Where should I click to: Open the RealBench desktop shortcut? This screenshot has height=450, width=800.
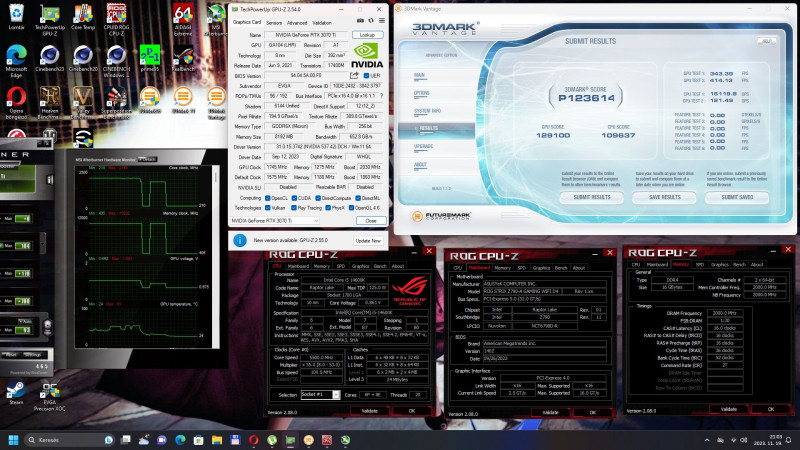pyautogui.click(x=183, y=58)
